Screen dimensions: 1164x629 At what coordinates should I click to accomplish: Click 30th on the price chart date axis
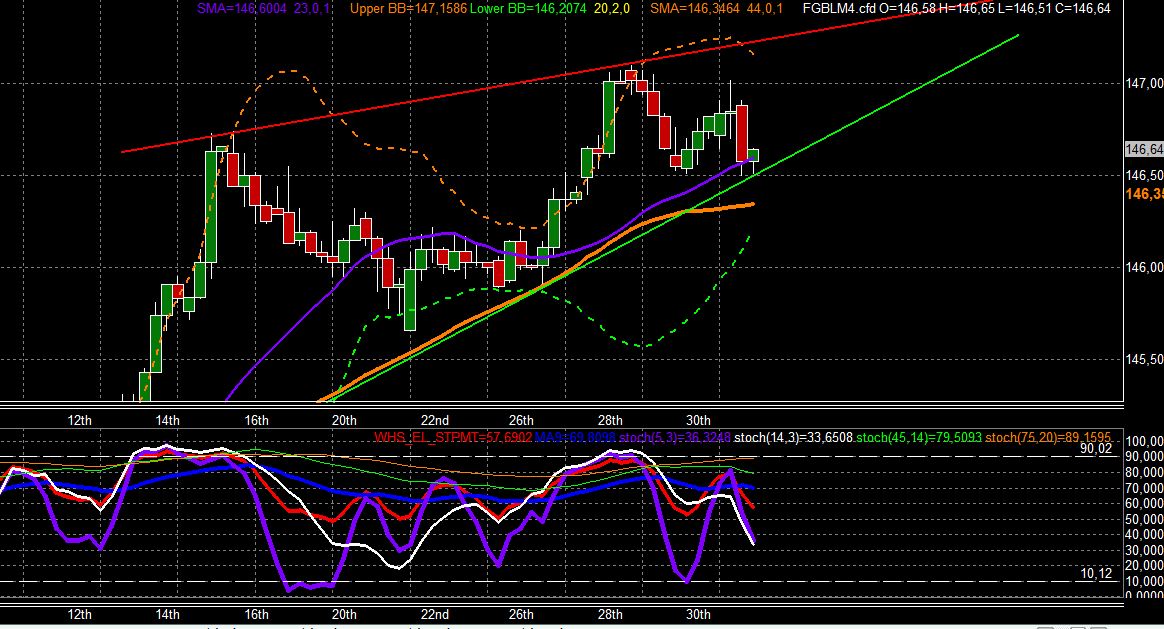pos(698,420)
